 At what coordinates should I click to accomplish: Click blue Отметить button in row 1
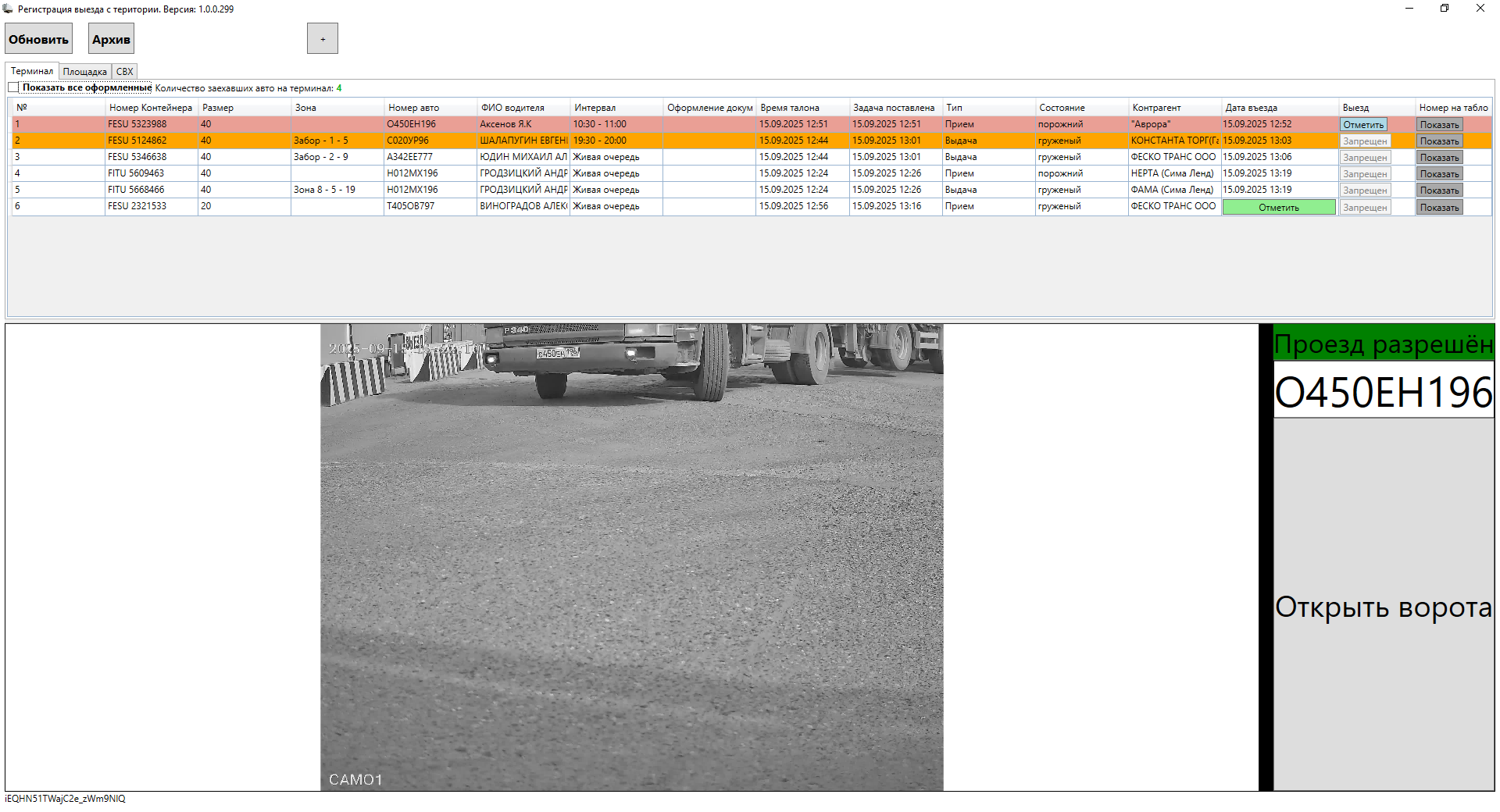1363,125
